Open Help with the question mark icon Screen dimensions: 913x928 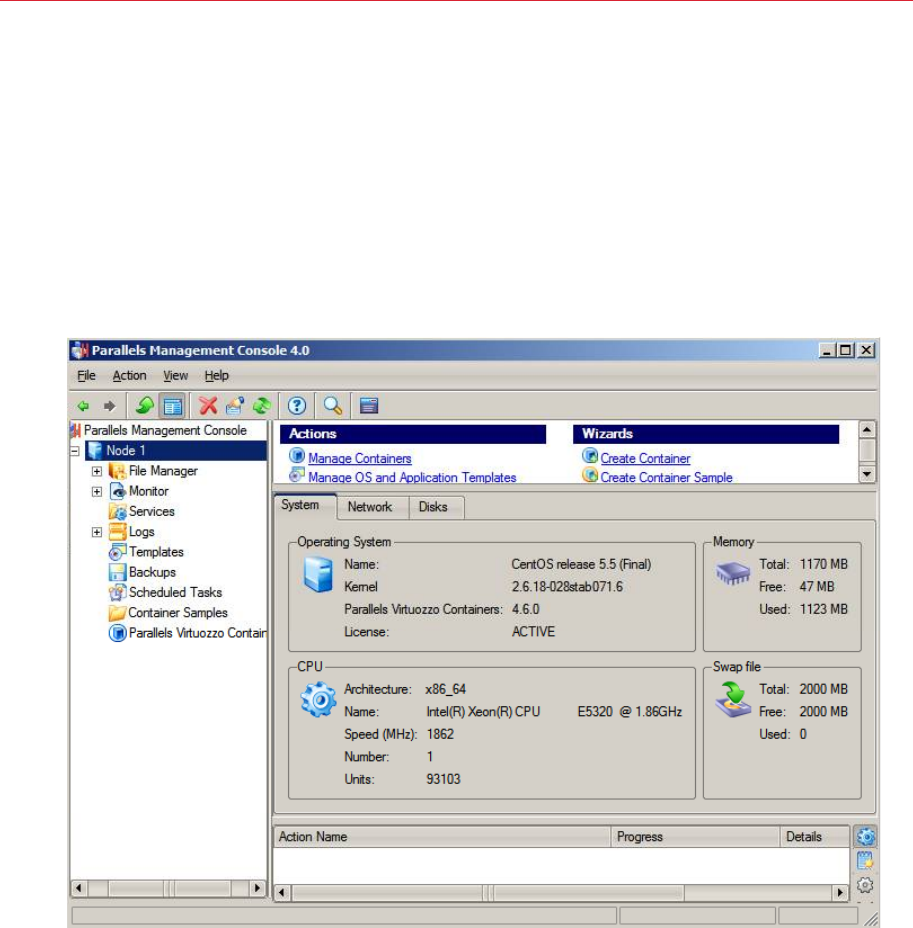tap(297, 406)
